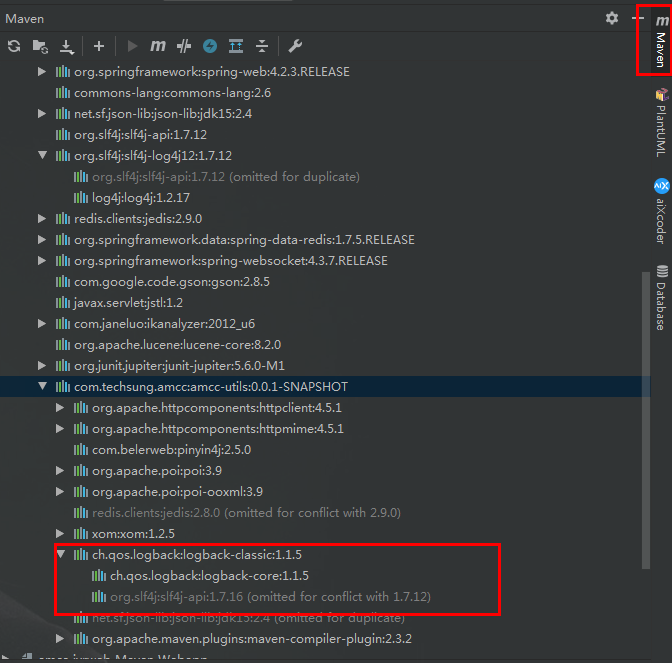Collapse the logback-classic:1.1.5 node
The image size is (672, 663).
point(61,554)
